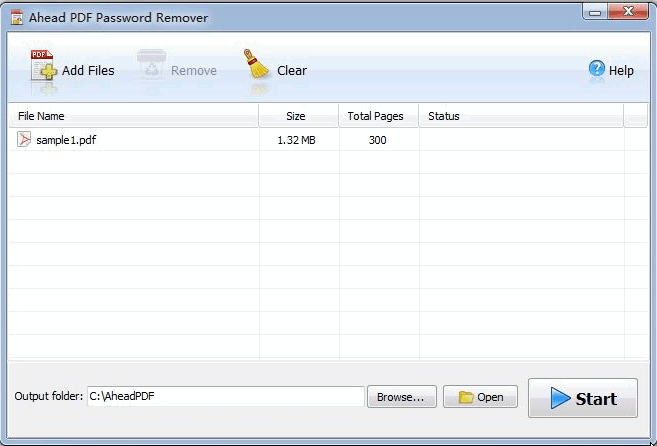Click the Add Files PDF icon

[44, 65]
